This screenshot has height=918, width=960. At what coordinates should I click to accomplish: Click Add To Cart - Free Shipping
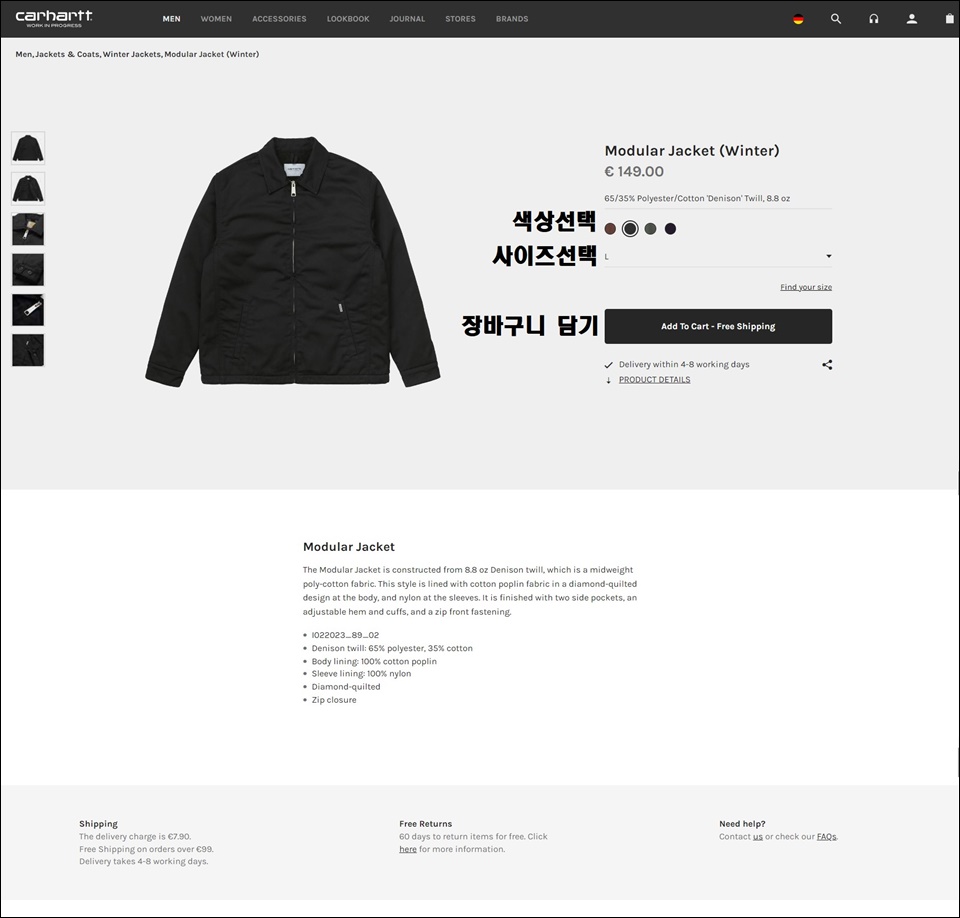(718, 326)
